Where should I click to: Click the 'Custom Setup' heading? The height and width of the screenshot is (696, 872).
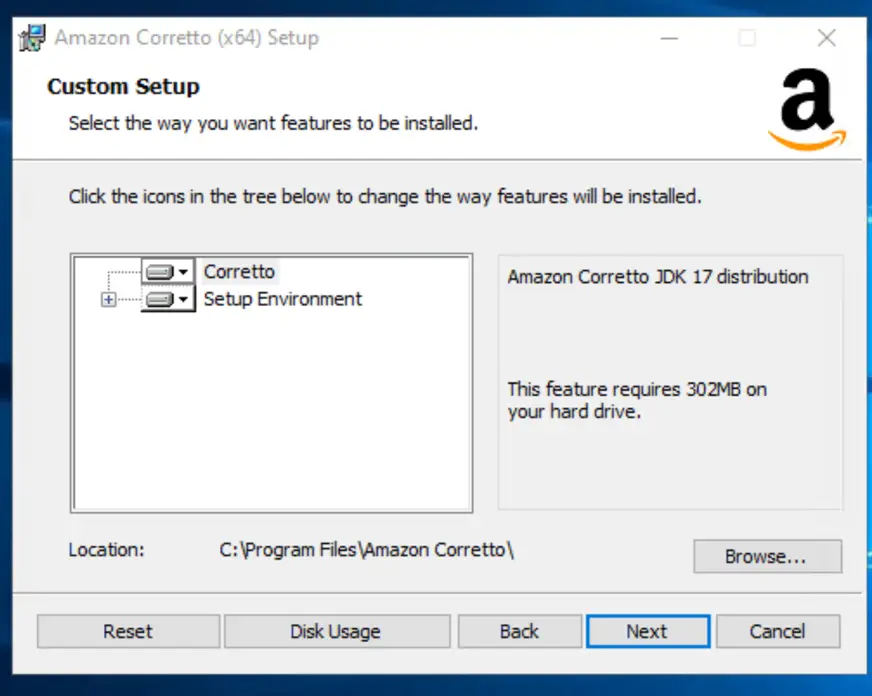123,87
